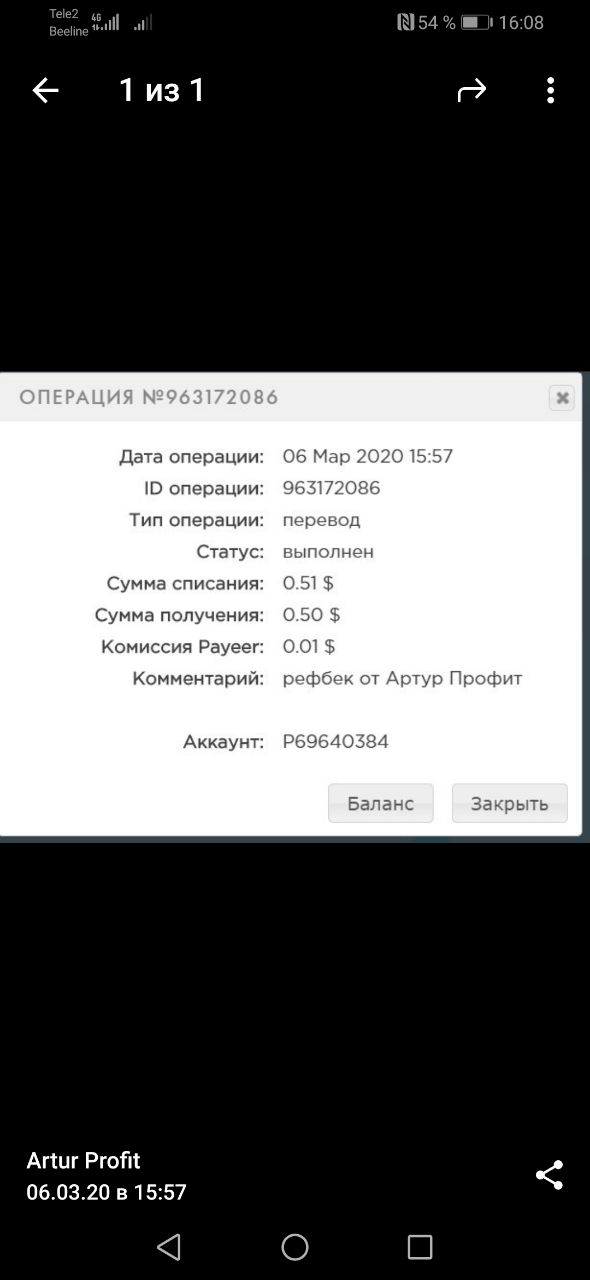Tap the status value 'выполнен'
This screenshot has height=1280, width=590.
pos(328,551)
